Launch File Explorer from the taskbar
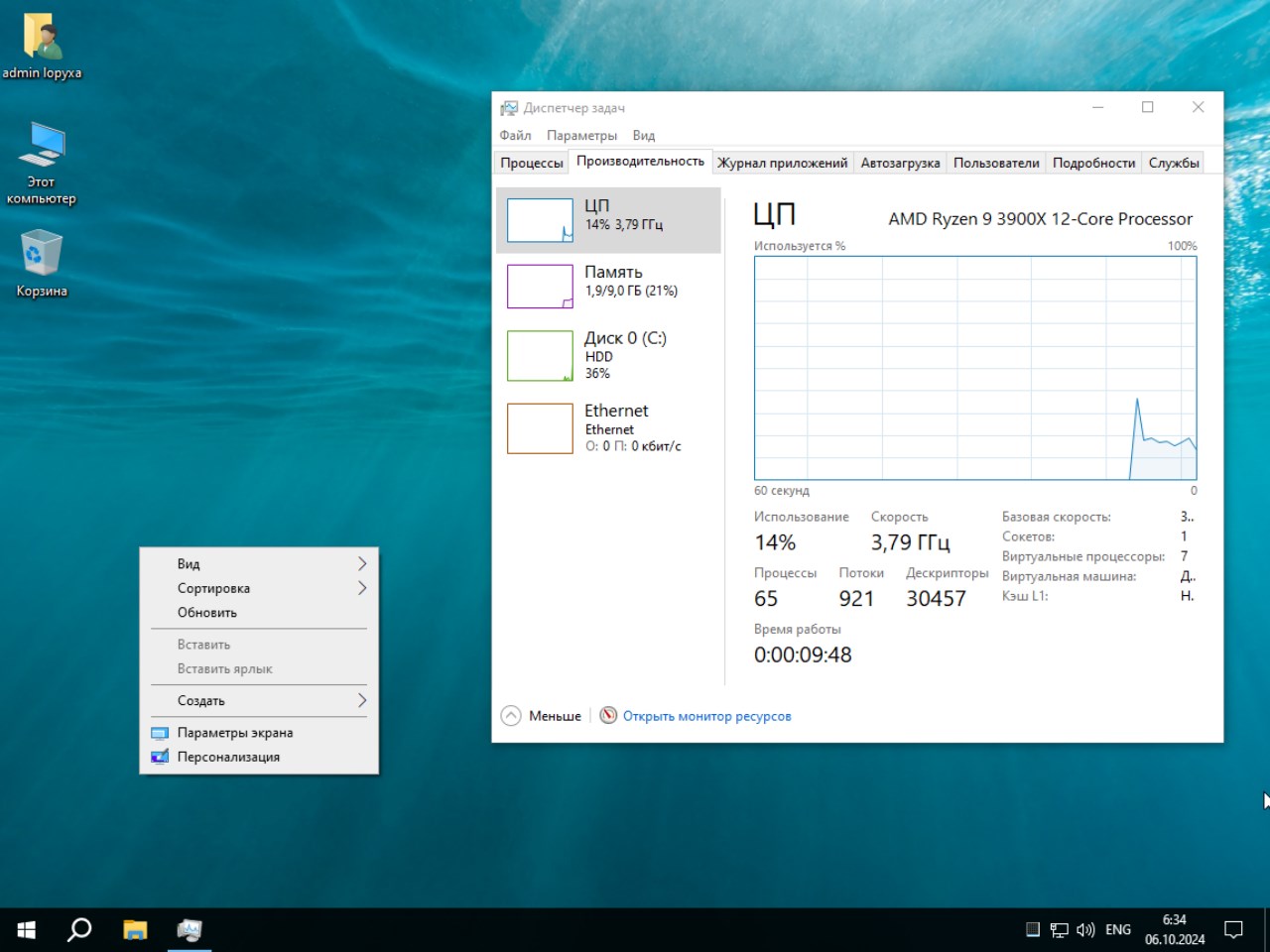 [135, 929]
